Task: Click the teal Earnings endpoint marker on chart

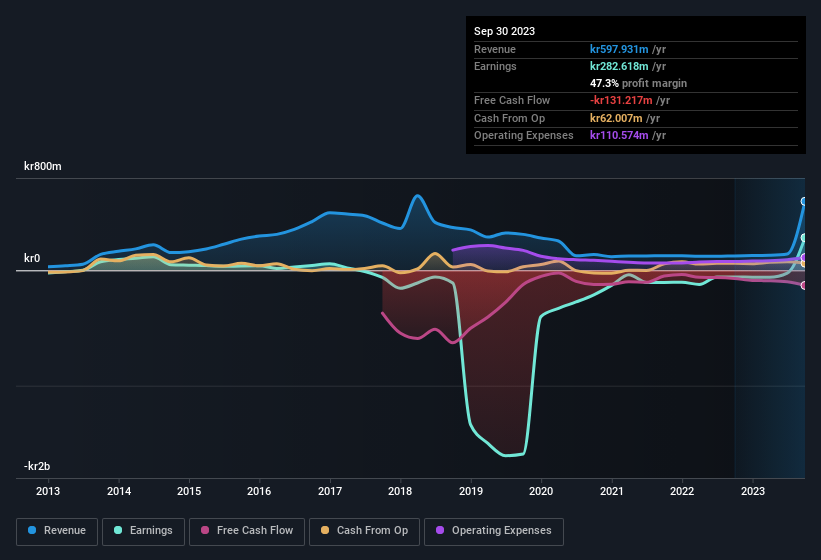Action: click(804, 238)
